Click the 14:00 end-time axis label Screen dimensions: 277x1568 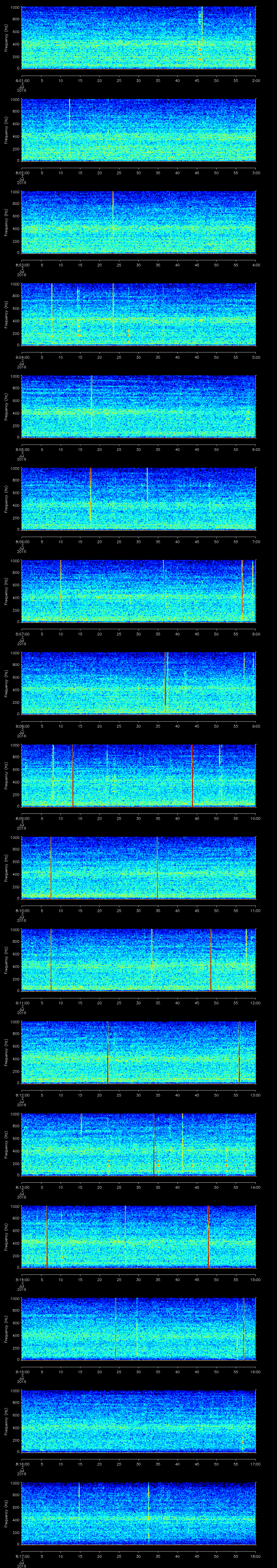(255, 1187)
